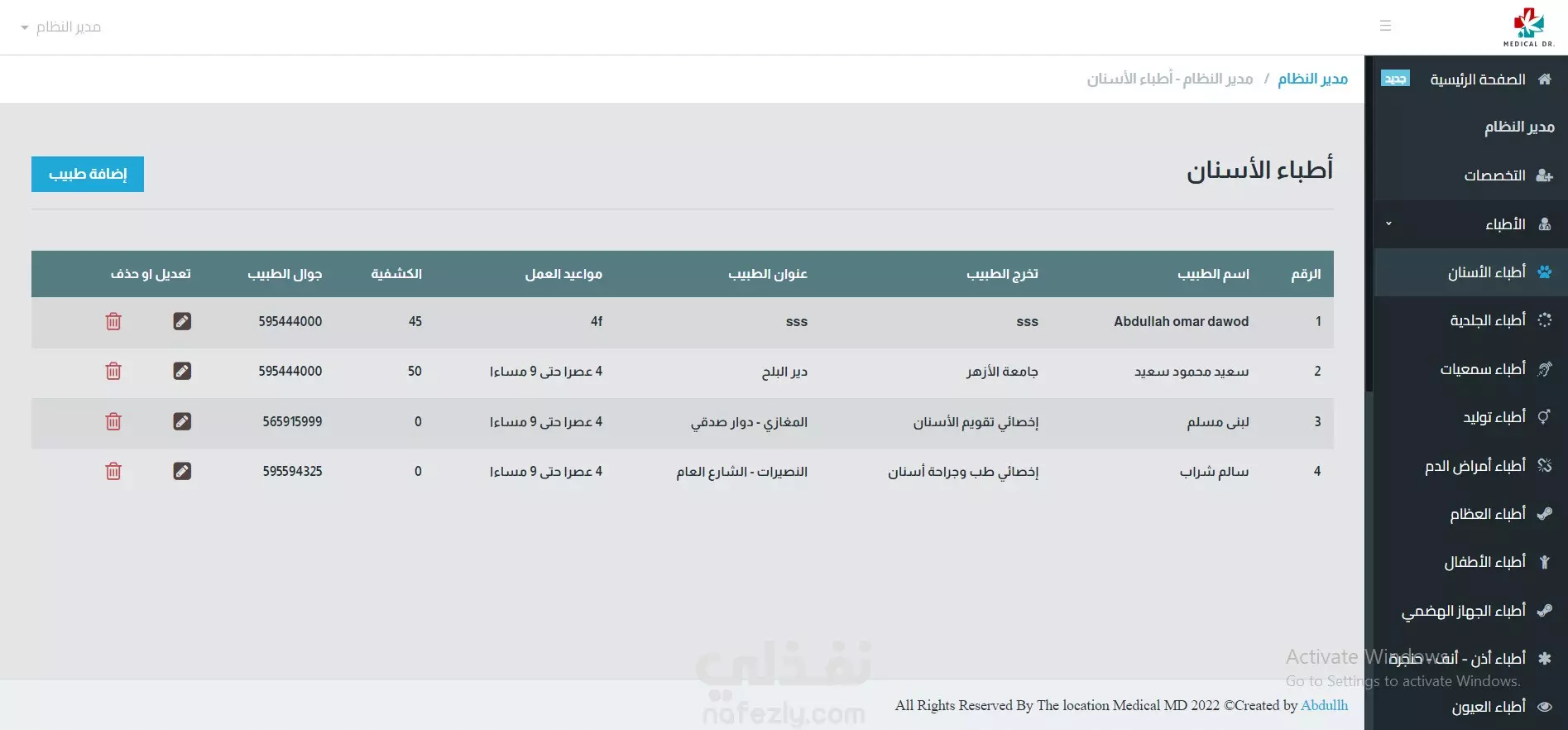This screenshot has width=1568, height=730.
Task: Click the جوال الطبيب column header
Action: pos(285,274)
